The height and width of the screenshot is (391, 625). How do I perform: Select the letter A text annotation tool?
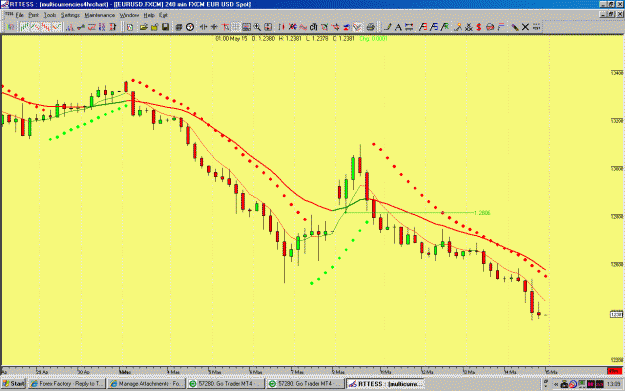(x=398, y=27)
